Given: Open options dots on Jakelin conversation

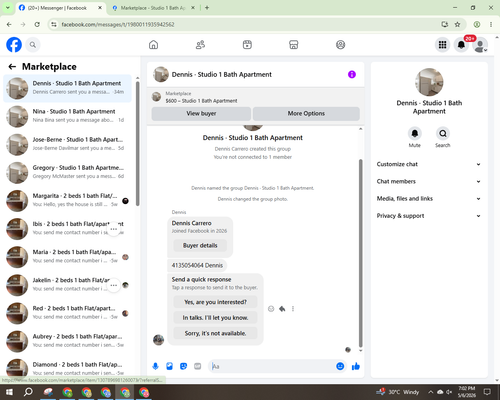Looking at the screenshot, I should (114, 285).
